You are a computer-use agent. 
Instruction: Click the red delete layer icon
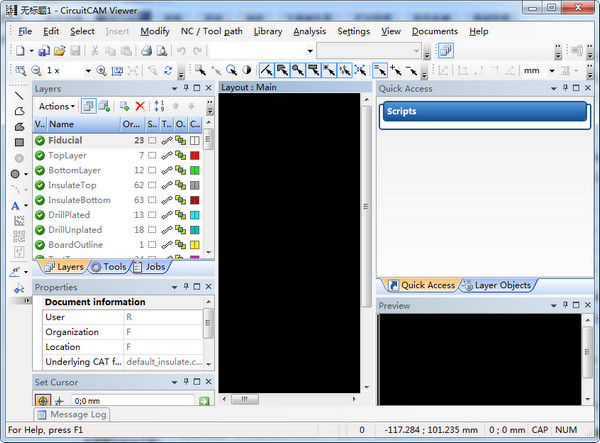(140, 106)
